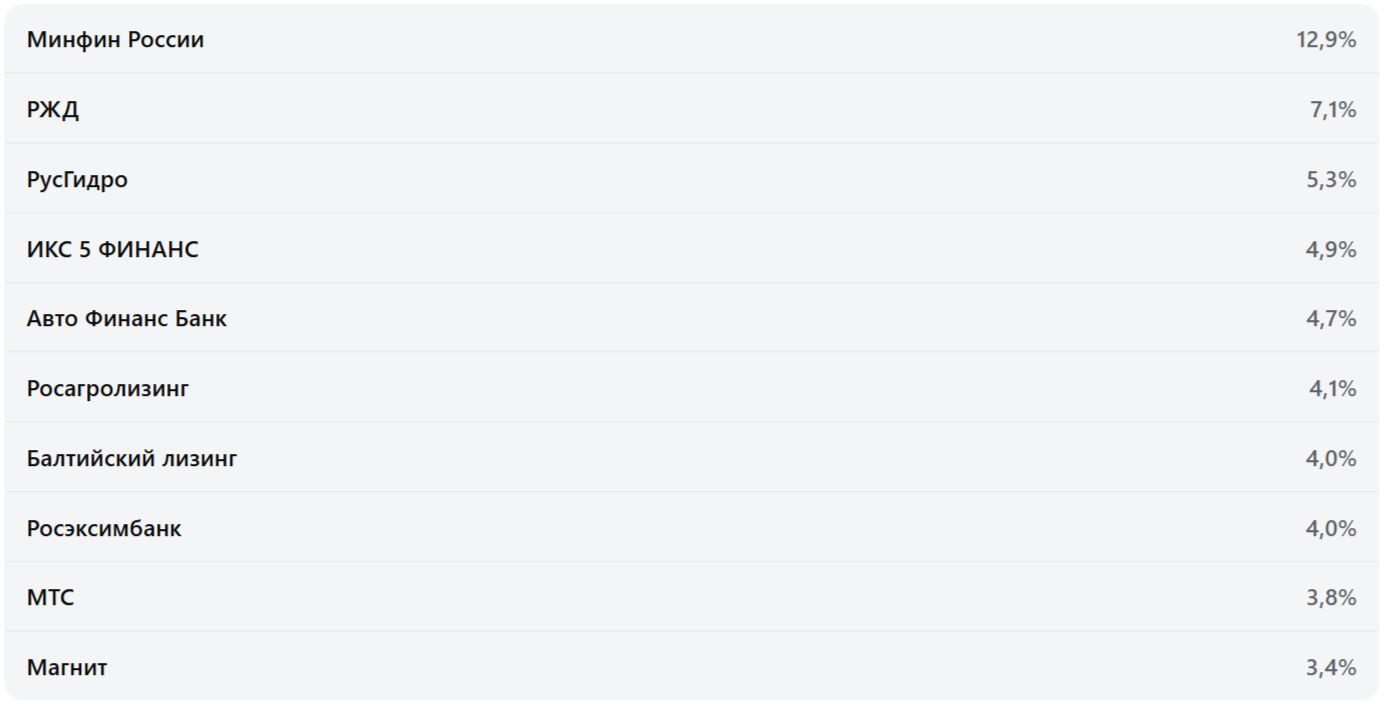Image resolution: width=1385 pixels, height=704 pixels.
Task: Select Росэксимбанк's 4,0% percentage
Action: 1331,529
